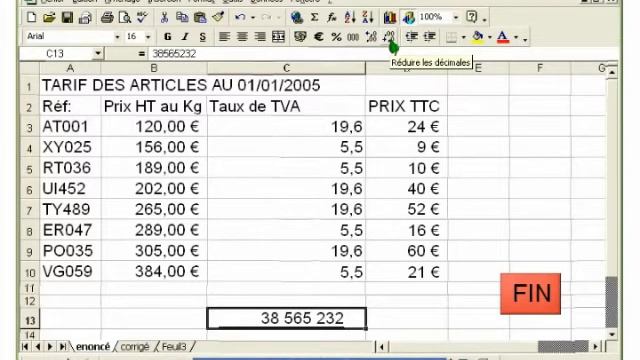Activate the format painter brush
The image size is (640, 360).
(218, 18)
